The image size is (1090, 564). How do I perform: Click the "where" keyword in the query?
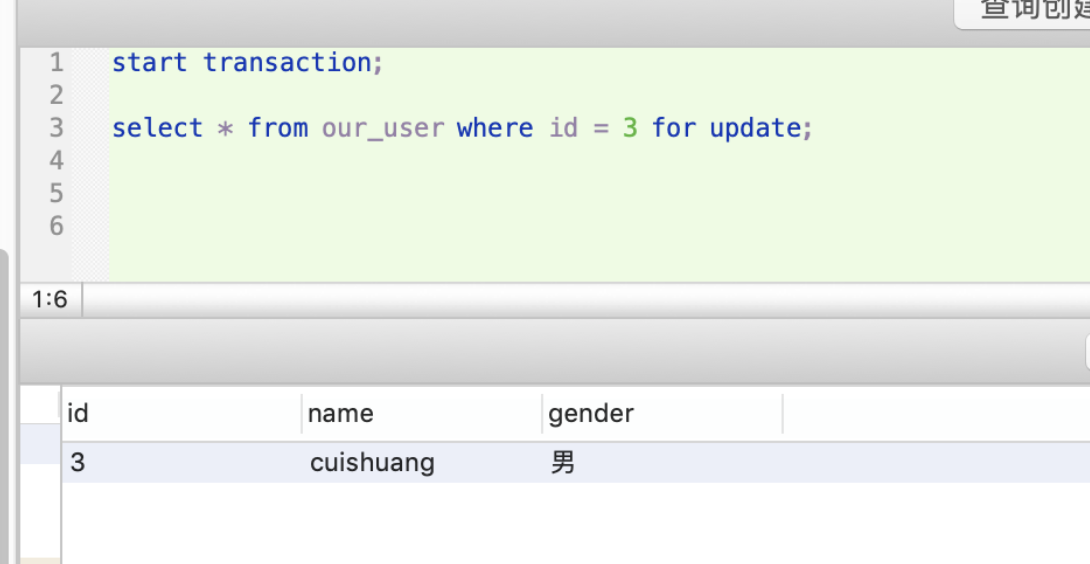coord(494,128)
